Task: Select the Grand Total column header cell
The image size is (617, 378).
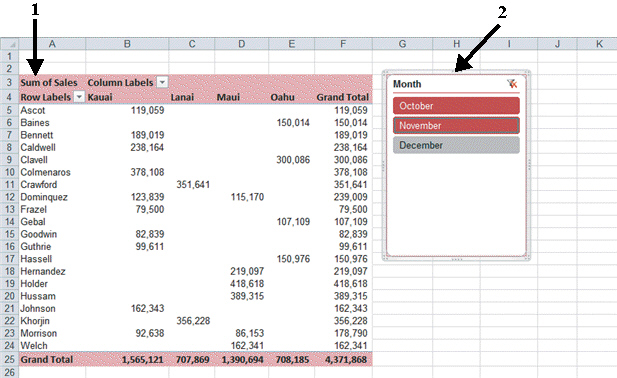Action: pos(342,97)
